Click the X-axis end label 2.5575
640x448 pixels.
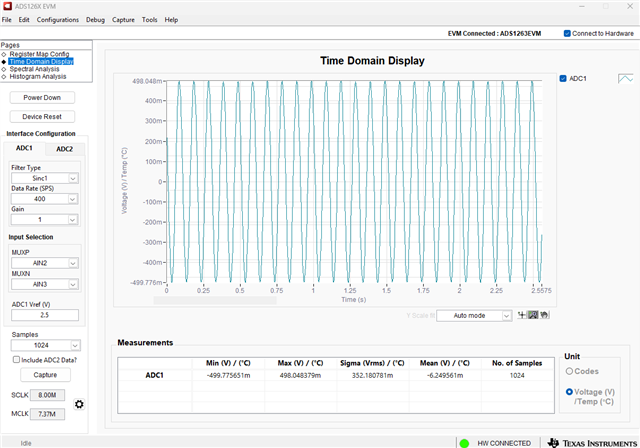pos(542,291)
